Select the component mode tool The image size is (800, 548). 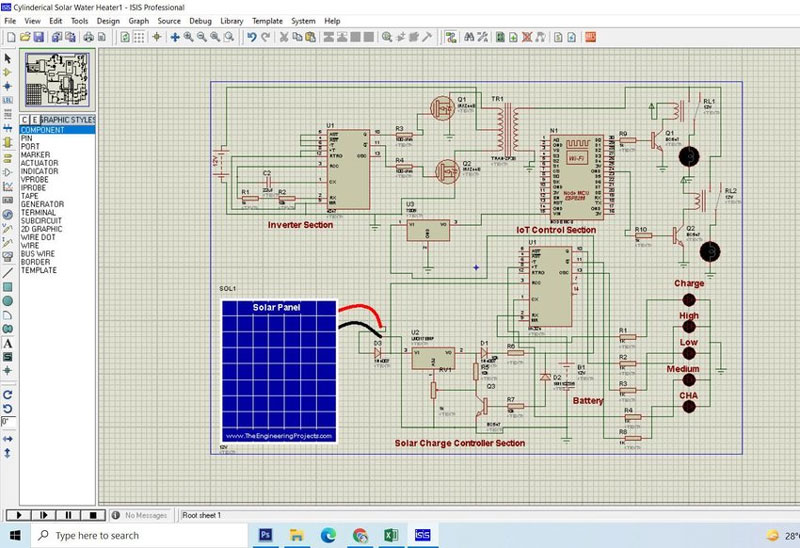[8, 72]
